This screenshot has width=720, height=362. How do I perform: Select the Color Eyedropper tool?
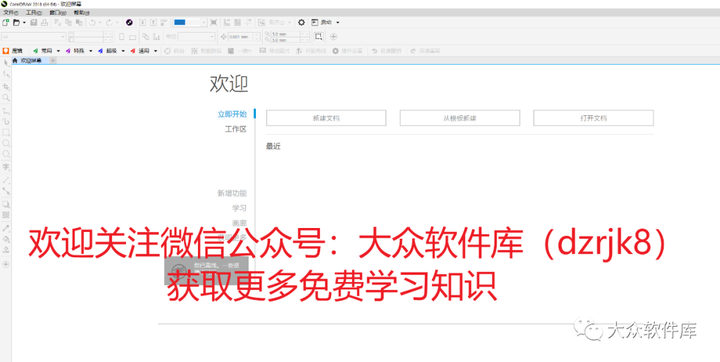click(x=6, y=228)
